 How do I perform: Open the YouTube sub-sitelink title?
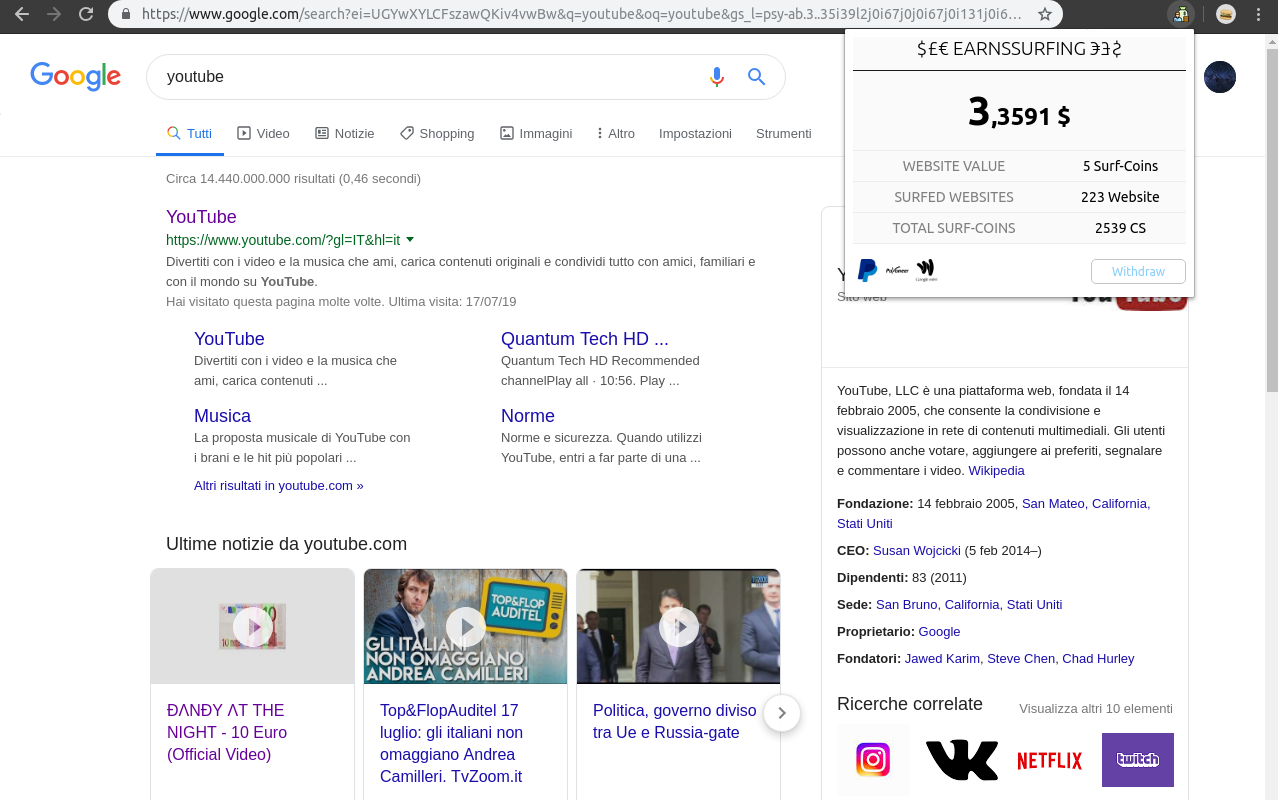[x=229, y=339]
